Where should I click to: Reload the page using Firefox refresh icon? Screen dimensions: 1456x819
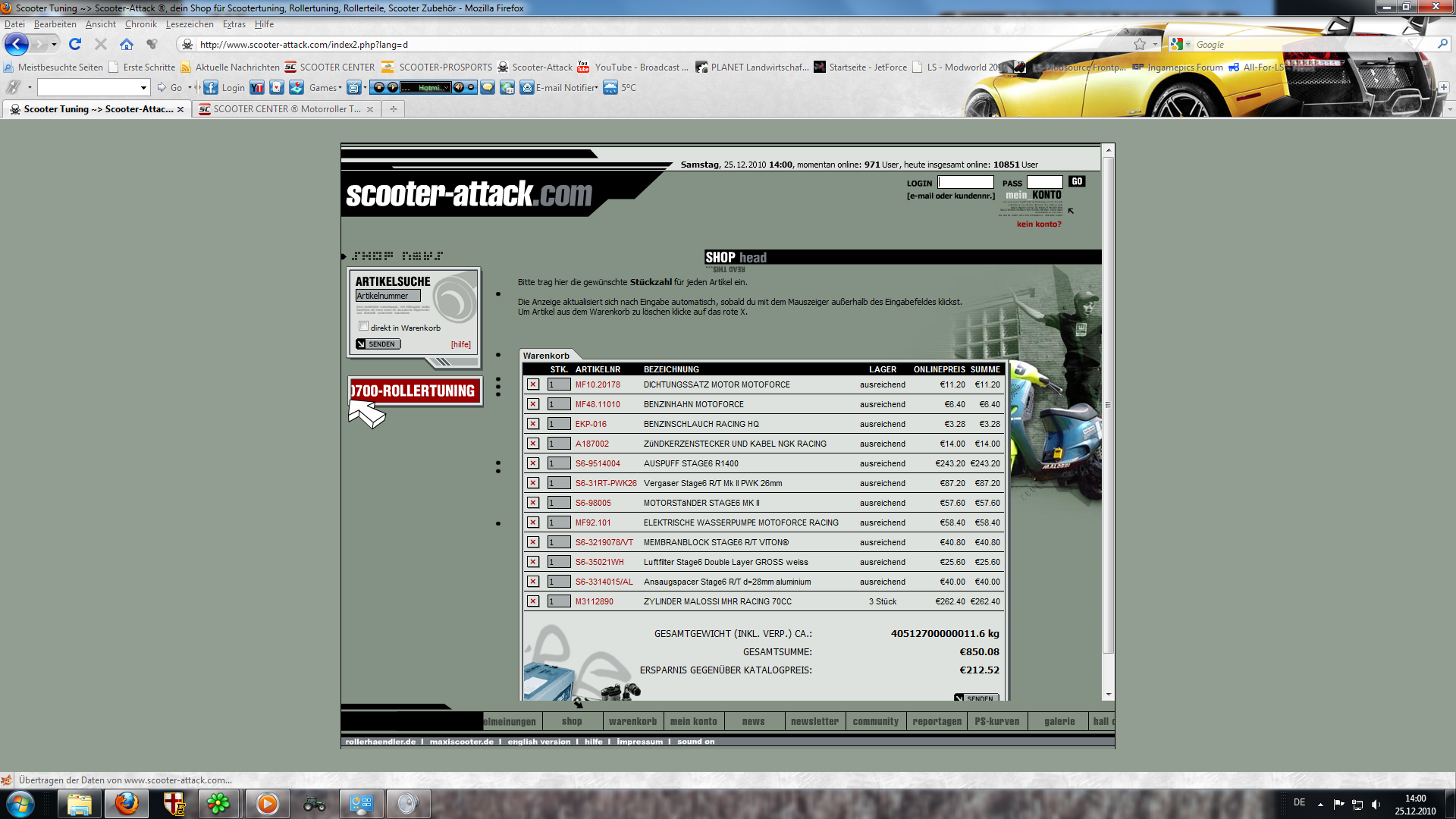tap(75, 45)
